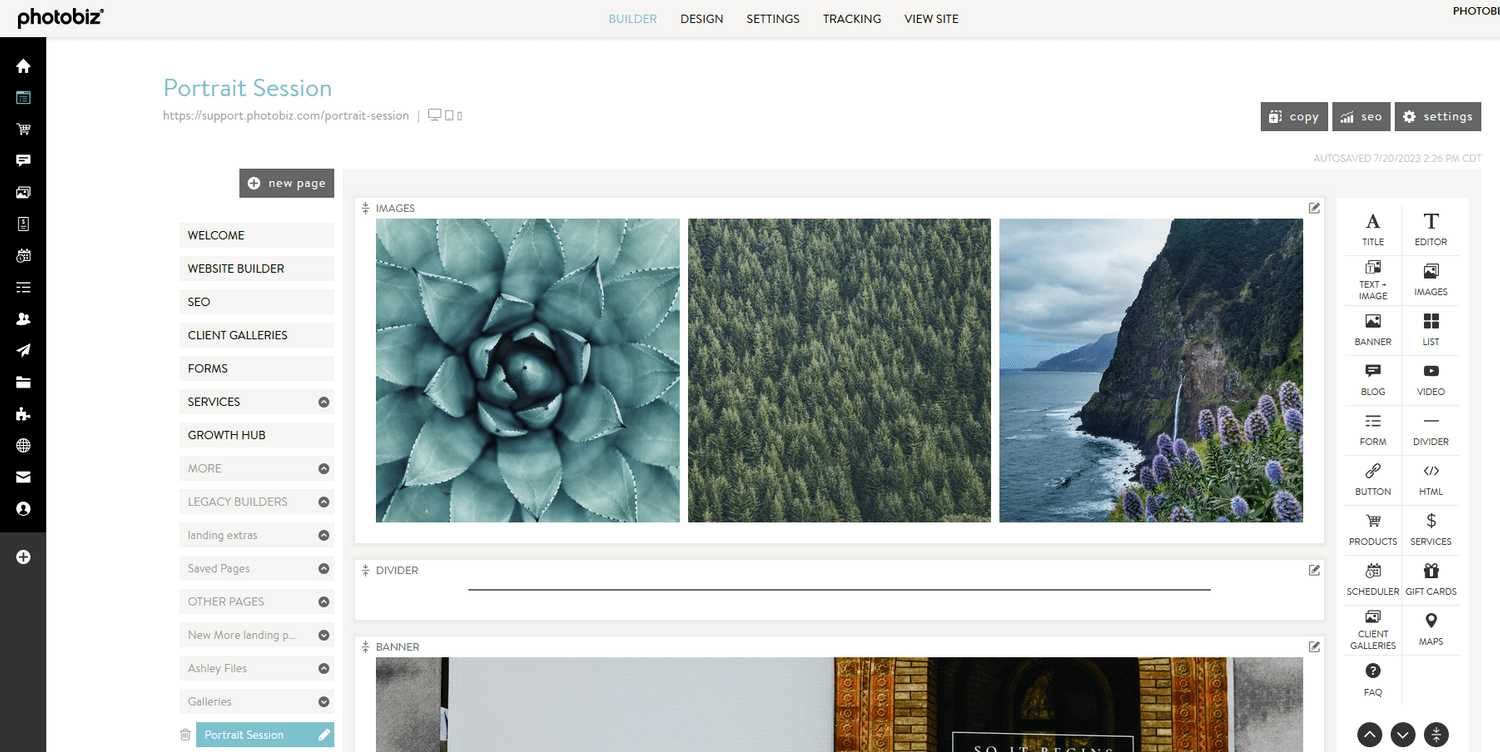This screenshot has height=752, width=1500.
Task: Add a Video block to the page
Action: click(1431, 380)
